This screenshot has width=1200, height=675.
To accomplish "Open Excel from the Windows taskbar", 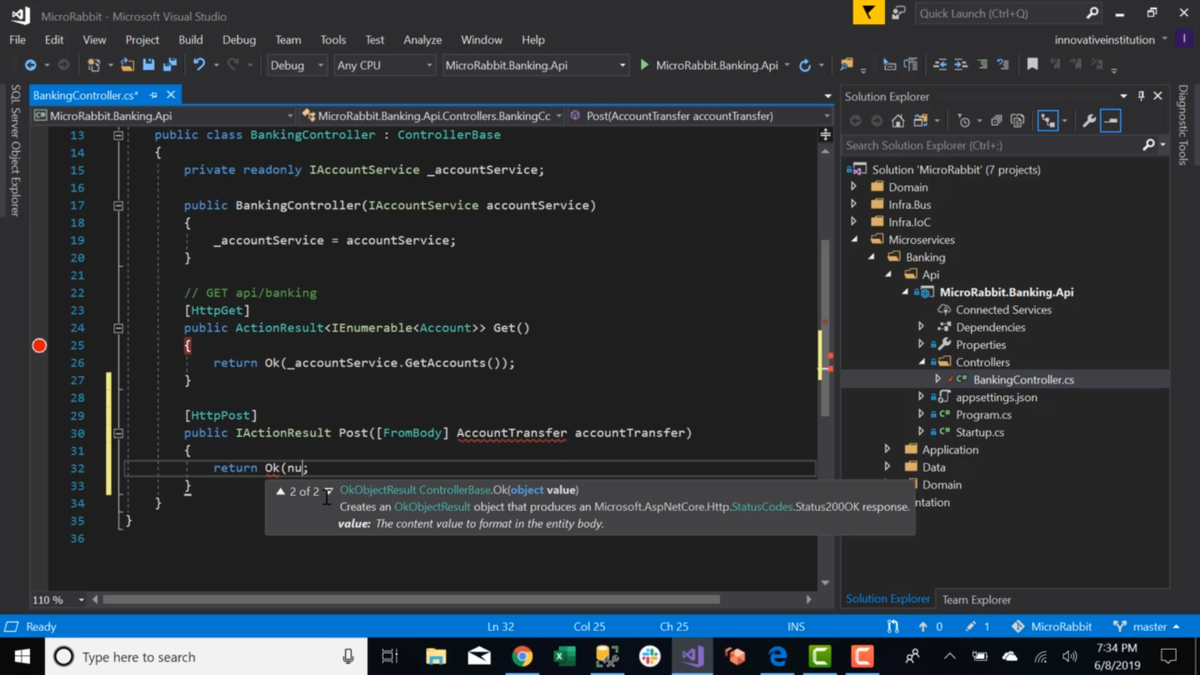I will [565, 656].
